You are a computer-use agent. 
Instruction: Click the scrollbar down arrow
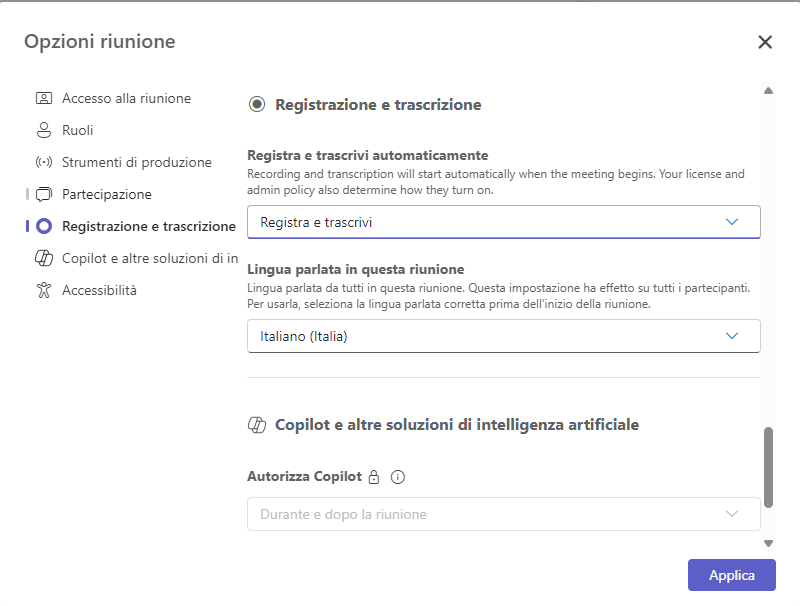tap(768, 544)
